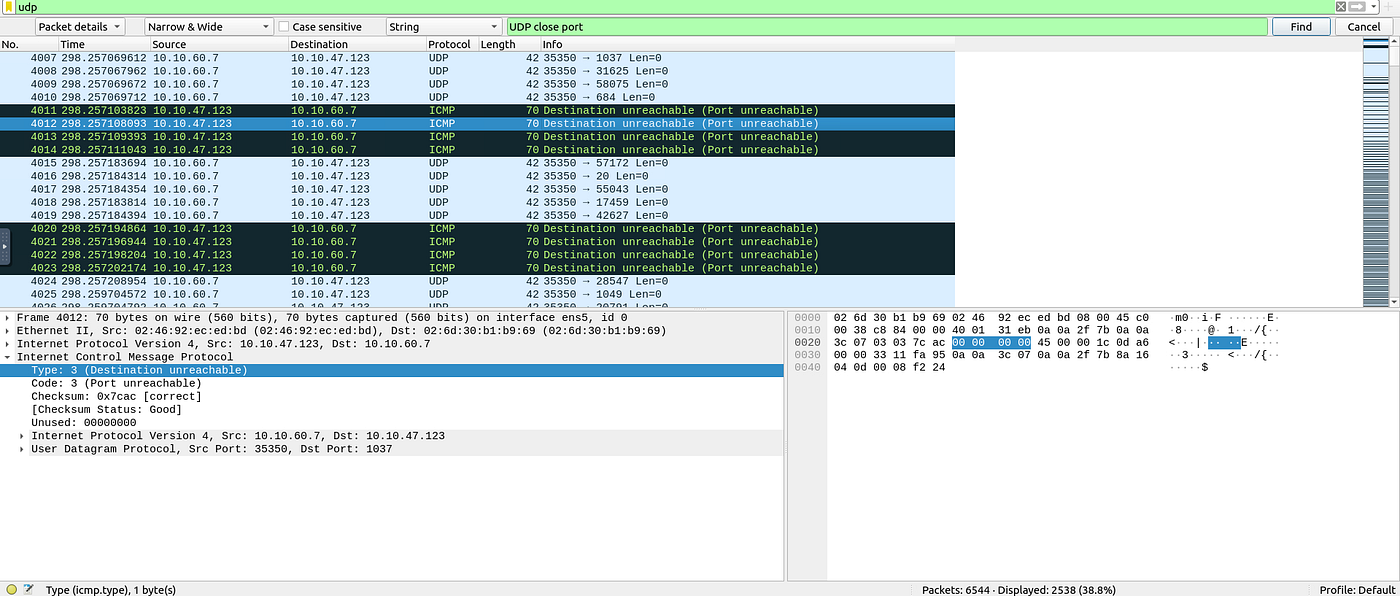Click packet list scrollbar up arrow

pos(1393,43)
